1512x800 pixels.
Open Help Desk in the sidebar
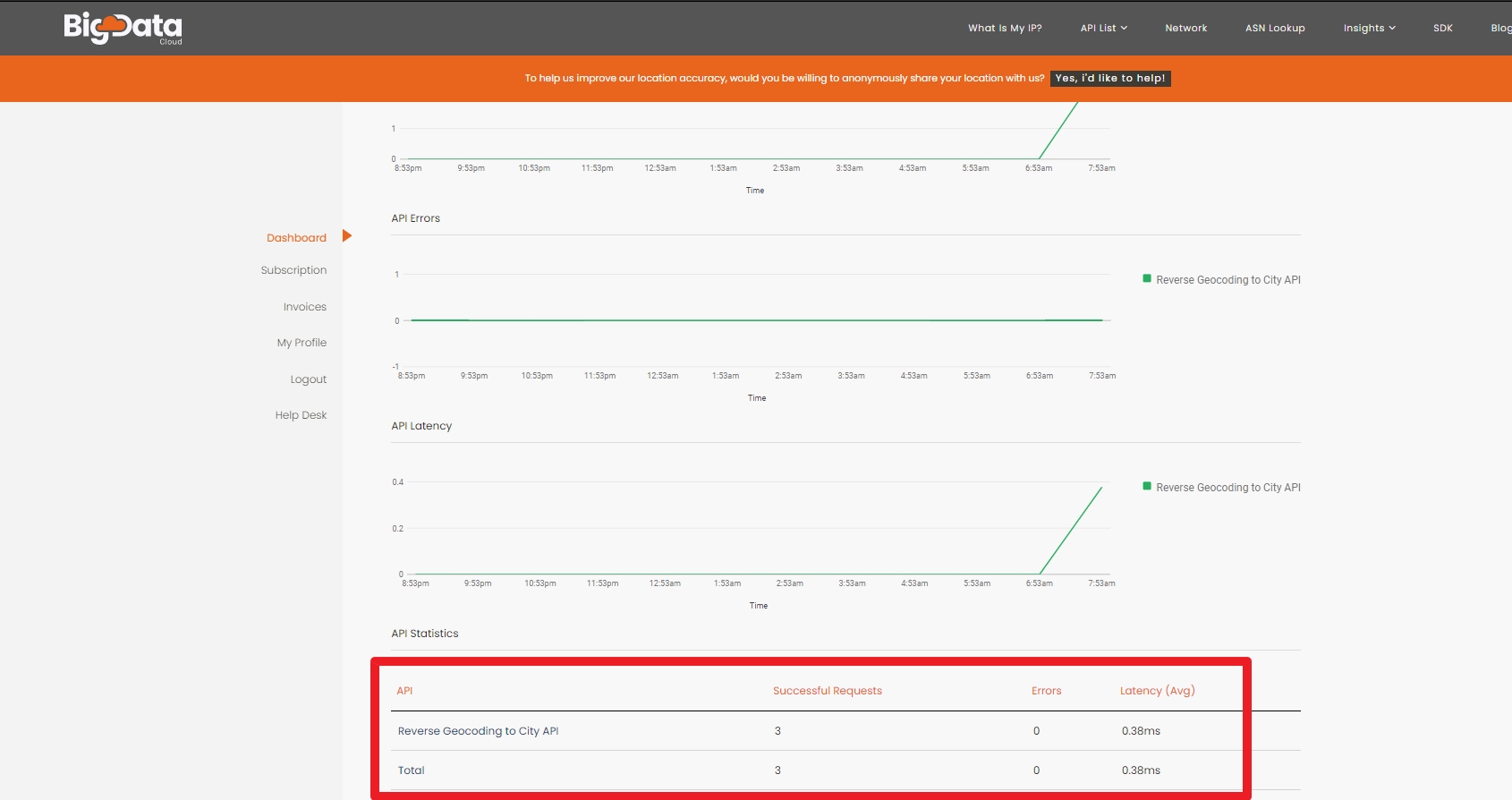[301, 415]
